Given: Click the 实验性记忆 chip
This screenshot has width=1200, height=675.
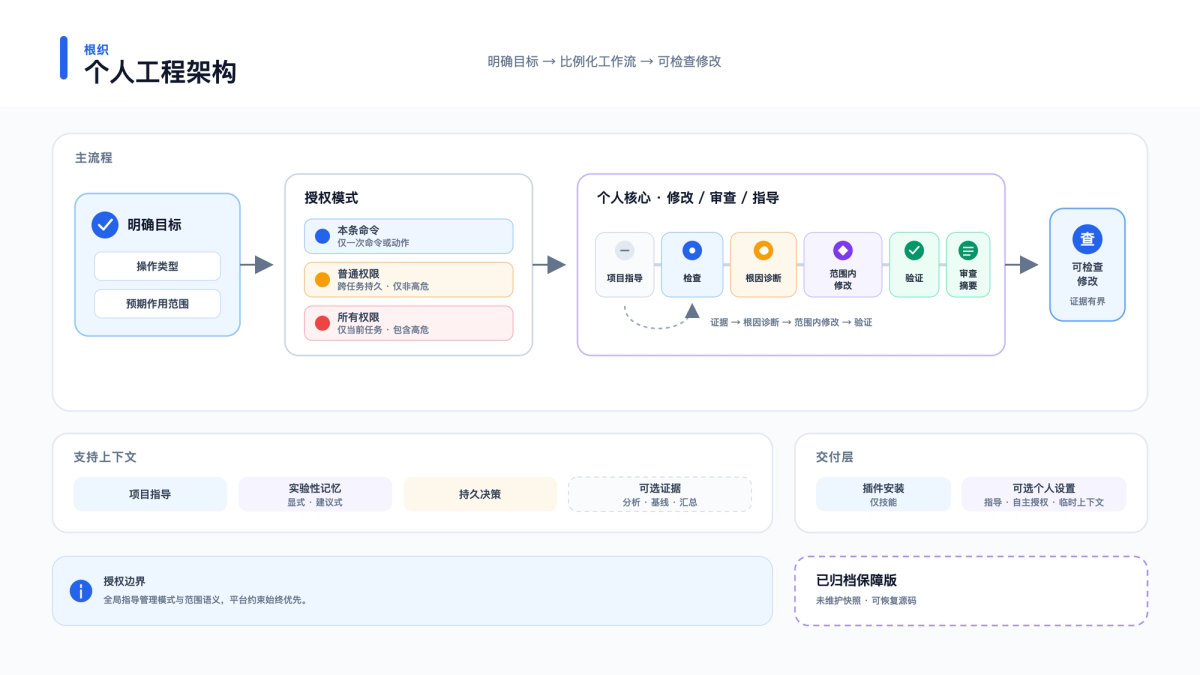Looking at the screenshot, I should pos(315,494).
